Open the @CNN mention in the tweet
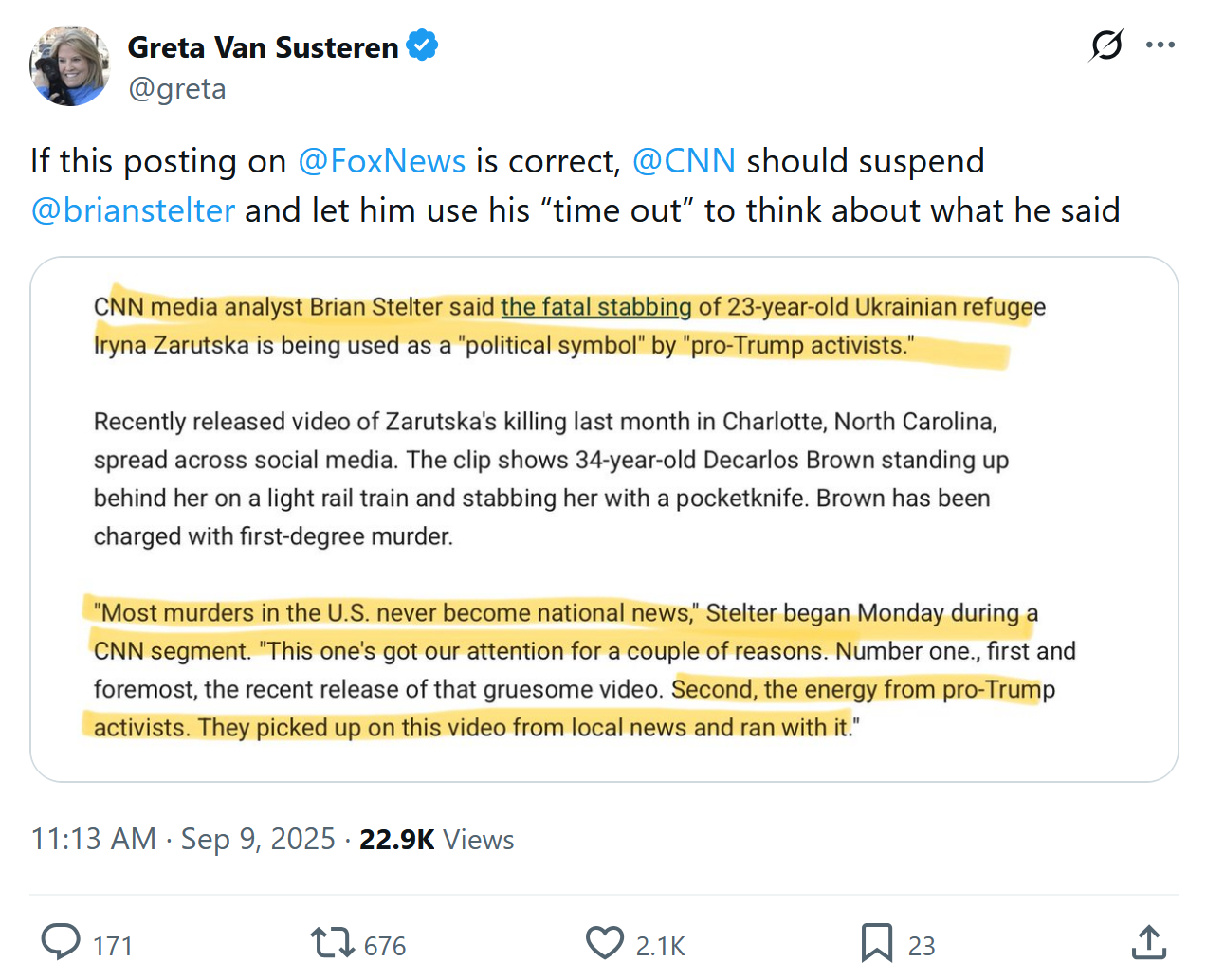 684,161
